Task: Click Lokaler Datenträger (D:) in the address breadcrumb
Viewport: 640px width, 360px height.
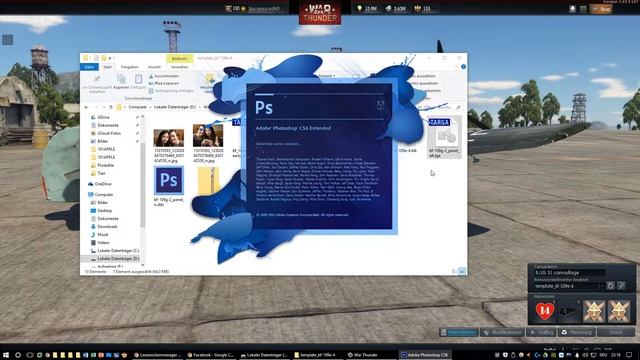Action: pyautogui.click(x=175, y=107)
